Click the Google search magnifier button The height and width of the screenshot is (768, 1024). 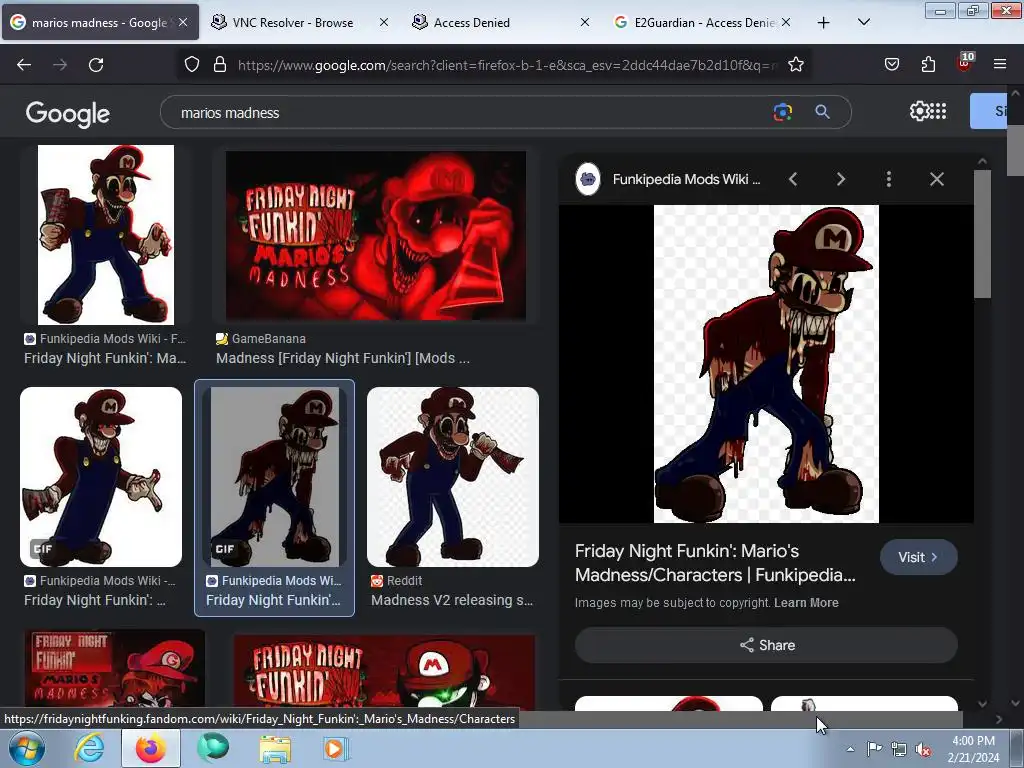822,112
